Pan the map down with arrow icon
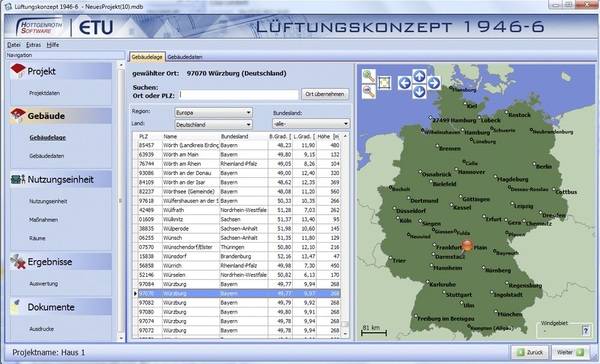The image size is (600, 364). (x=419, y=91)
